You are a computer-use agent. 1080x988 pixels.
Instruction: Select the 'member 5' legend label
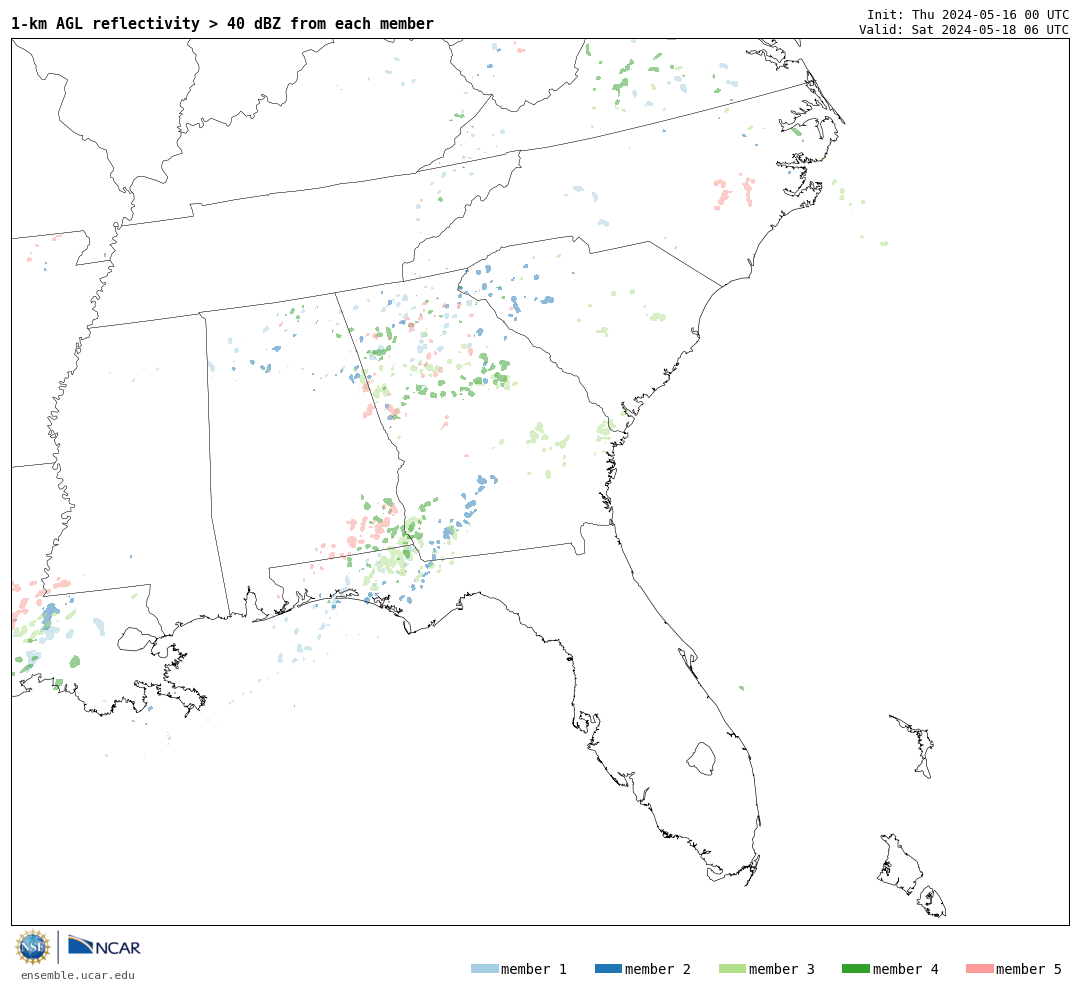[x=1029, y=969]
